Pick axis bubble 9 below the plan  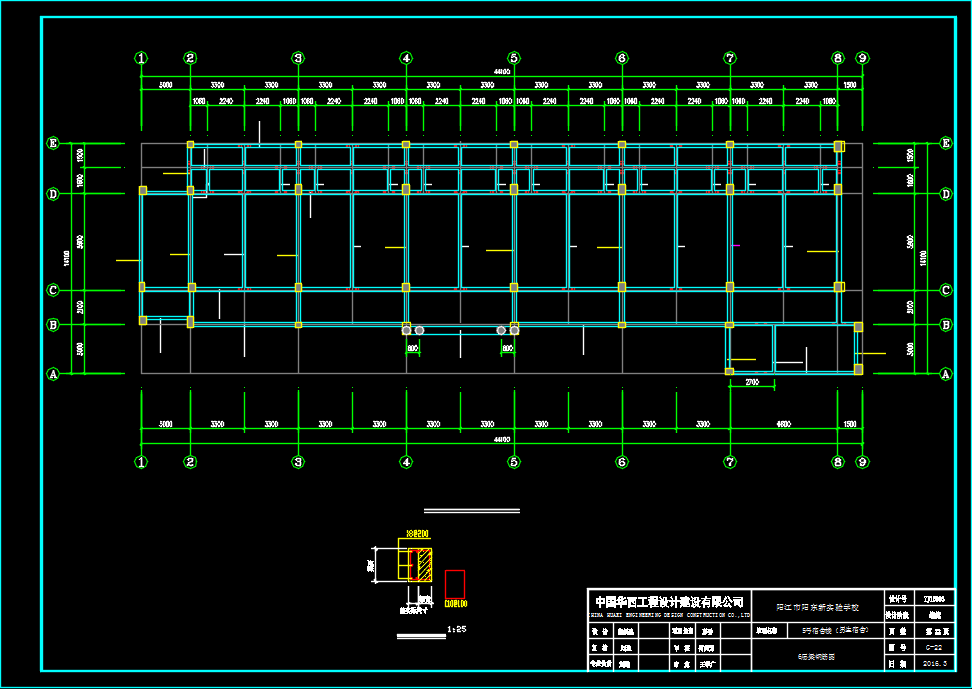pos(862,462)
